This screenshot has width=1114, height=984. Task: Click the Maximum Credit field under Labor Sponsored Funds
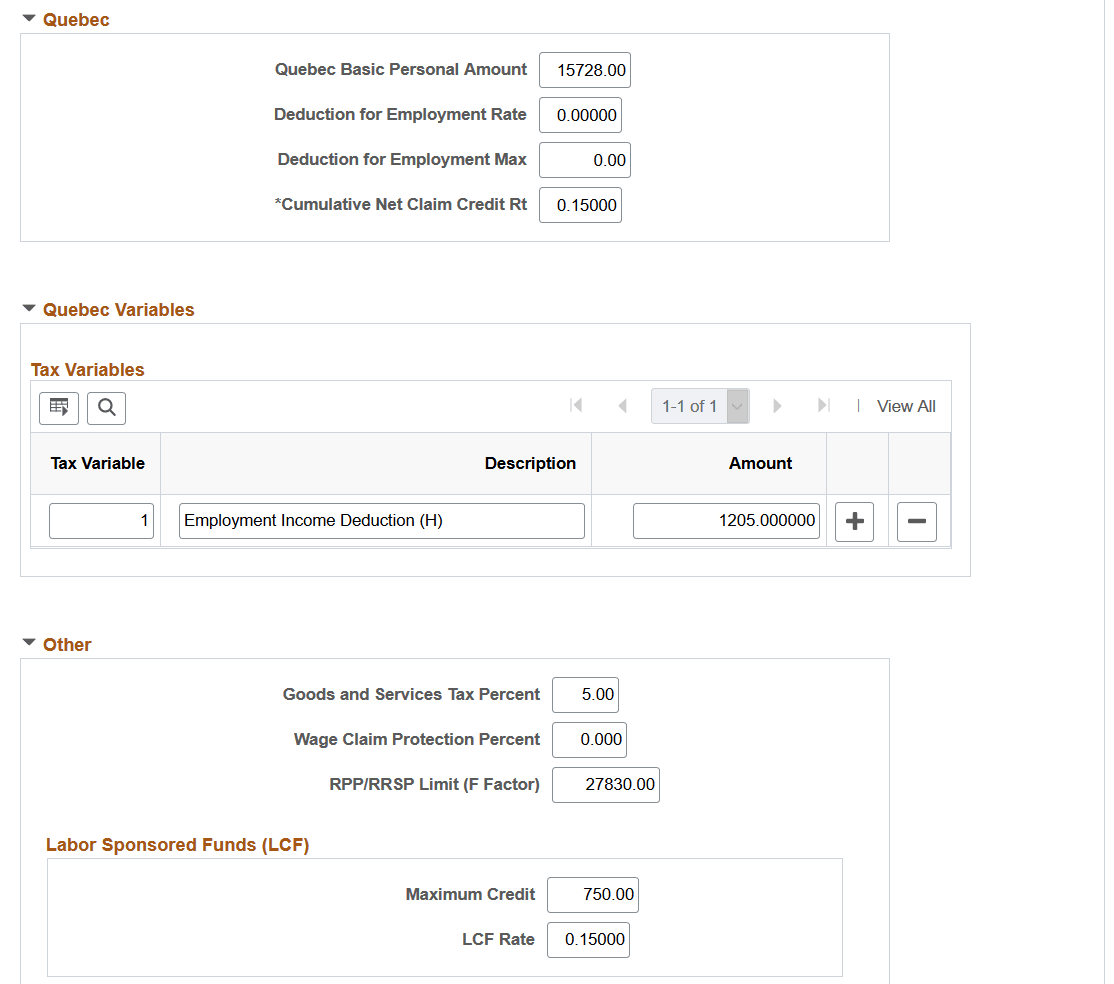click(x=592, y=895)
